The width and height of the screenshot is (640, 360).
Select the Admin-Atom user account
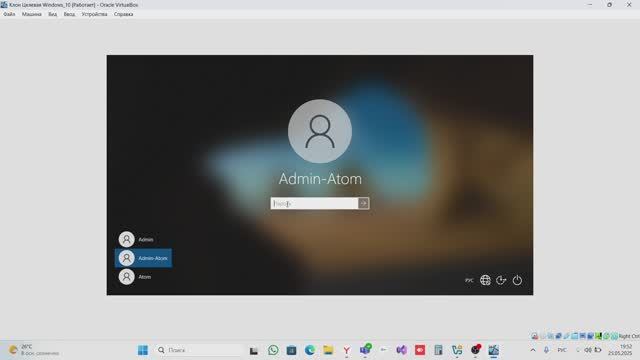[143, 258]
